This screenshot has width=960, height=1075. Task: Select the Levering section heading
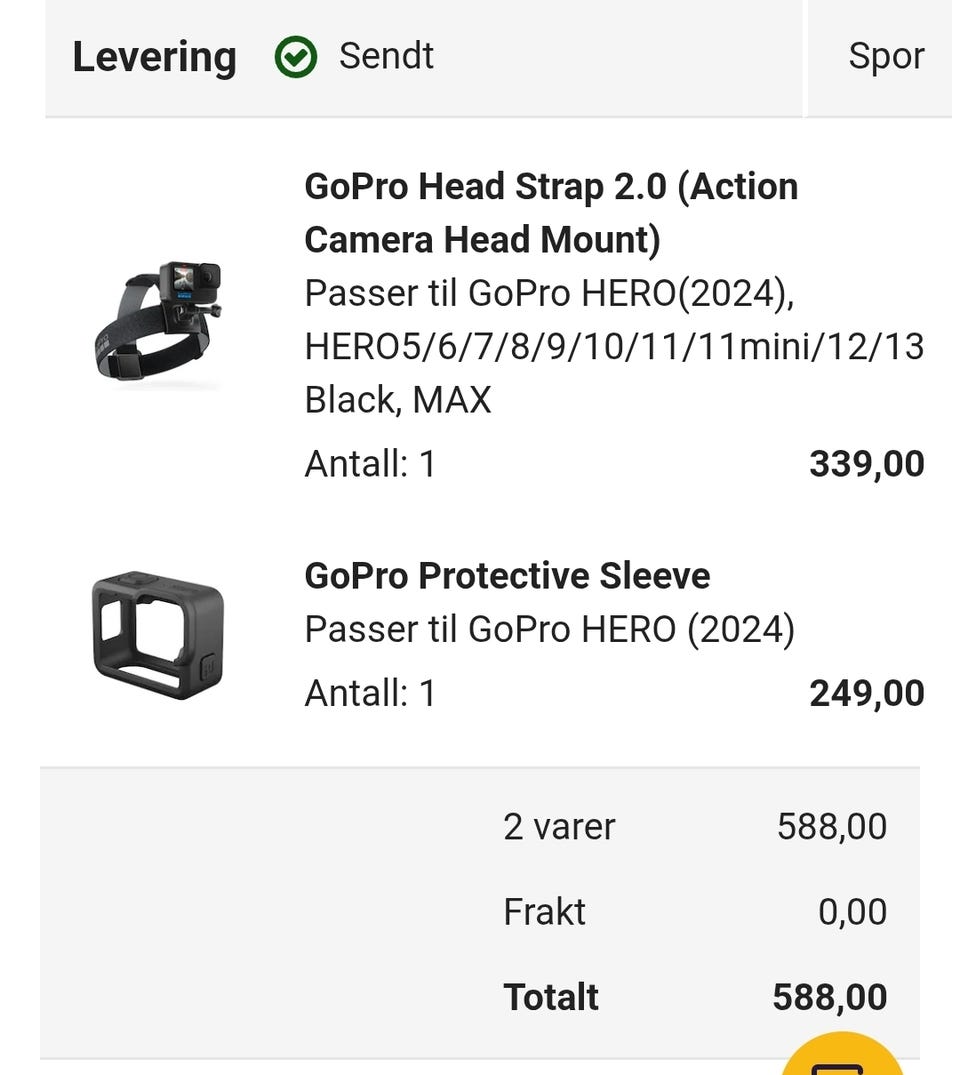[154, 57]
